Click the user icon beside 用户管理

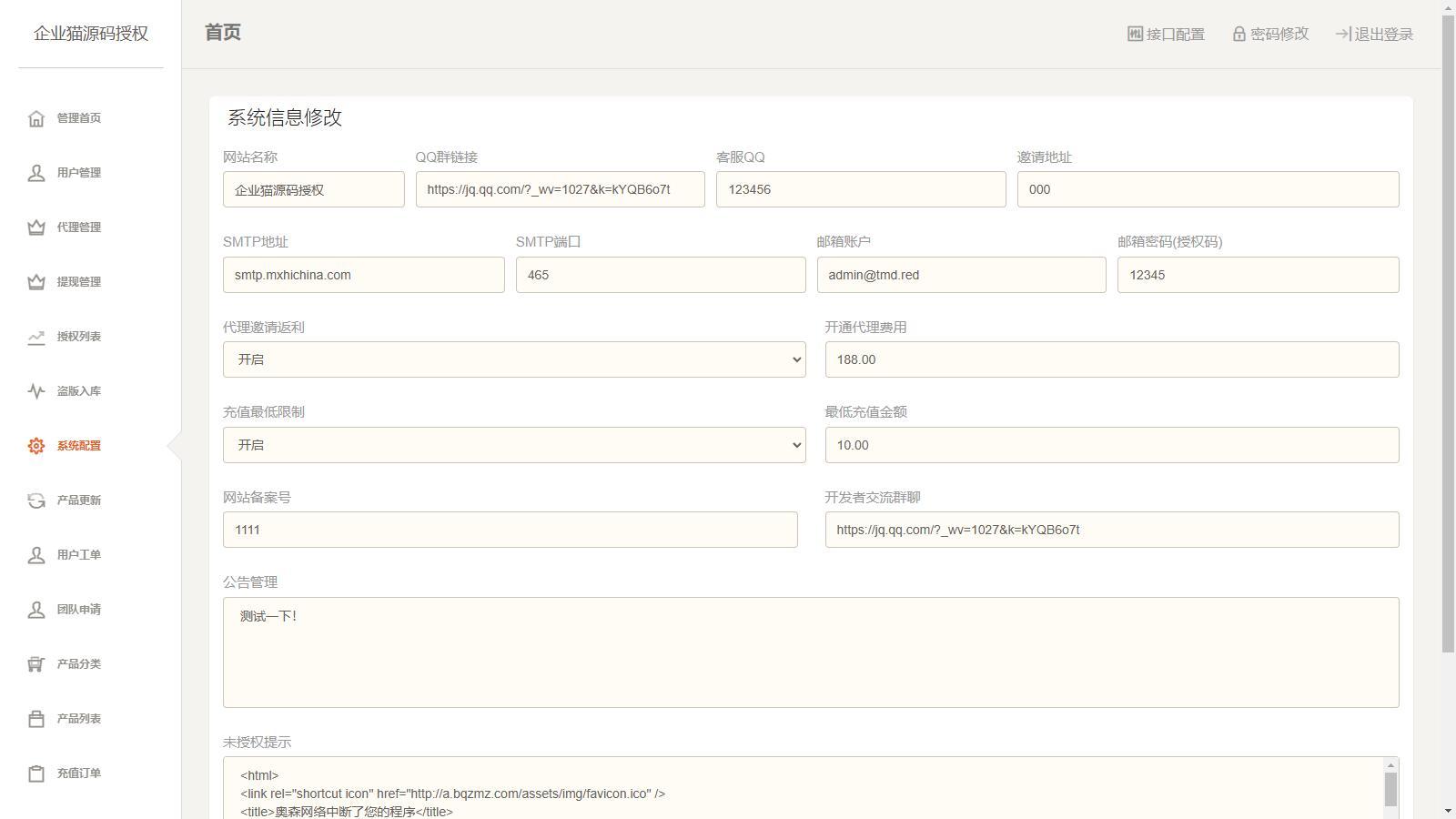[36, 173]
